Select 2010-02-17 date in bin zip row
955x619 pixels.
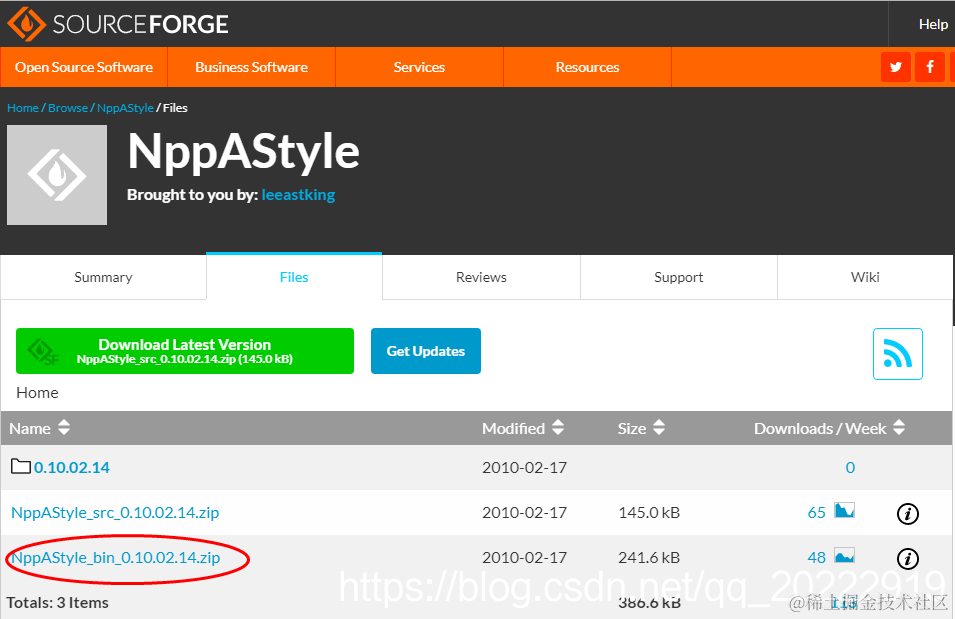pyautogui.click(x=524, y=557)
